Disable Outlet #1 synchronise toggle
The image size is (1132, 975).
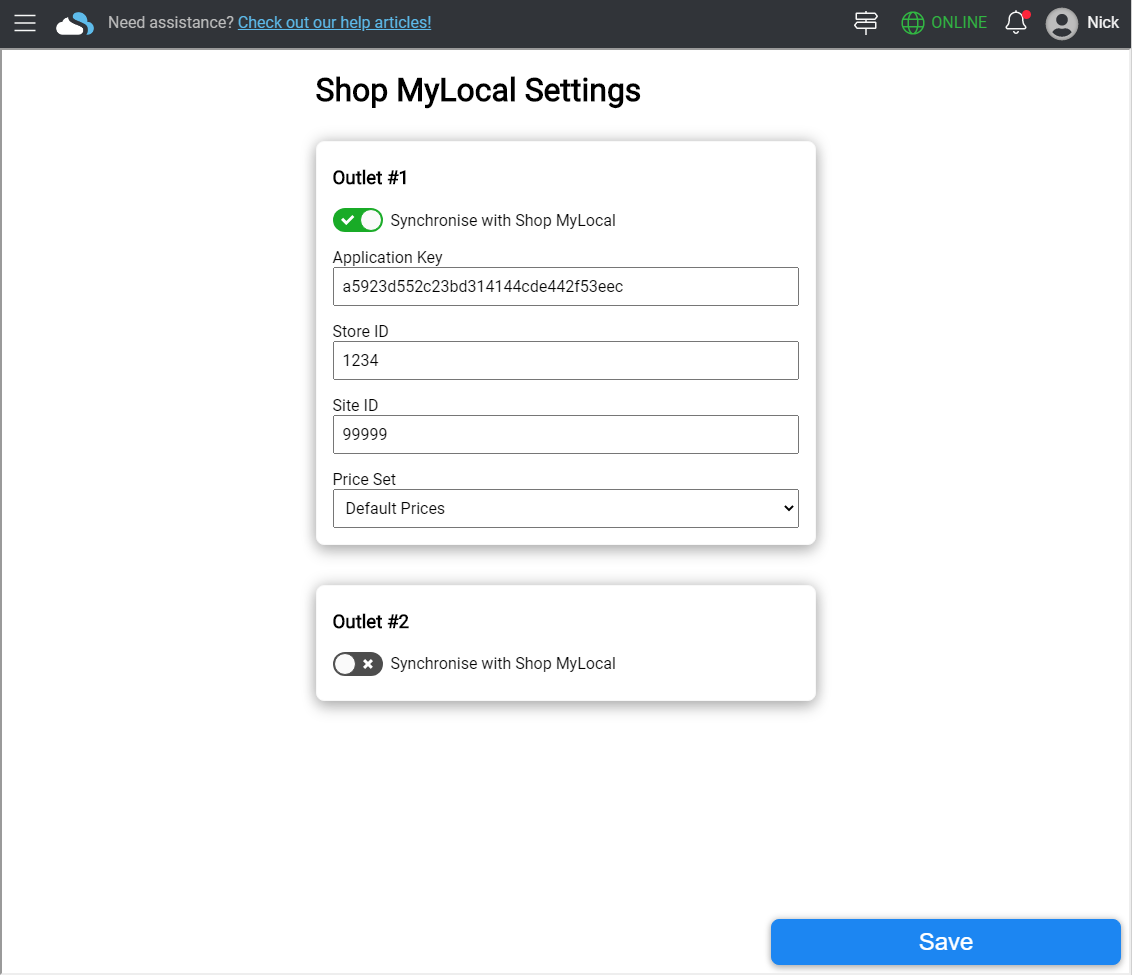tap(357, 220)
